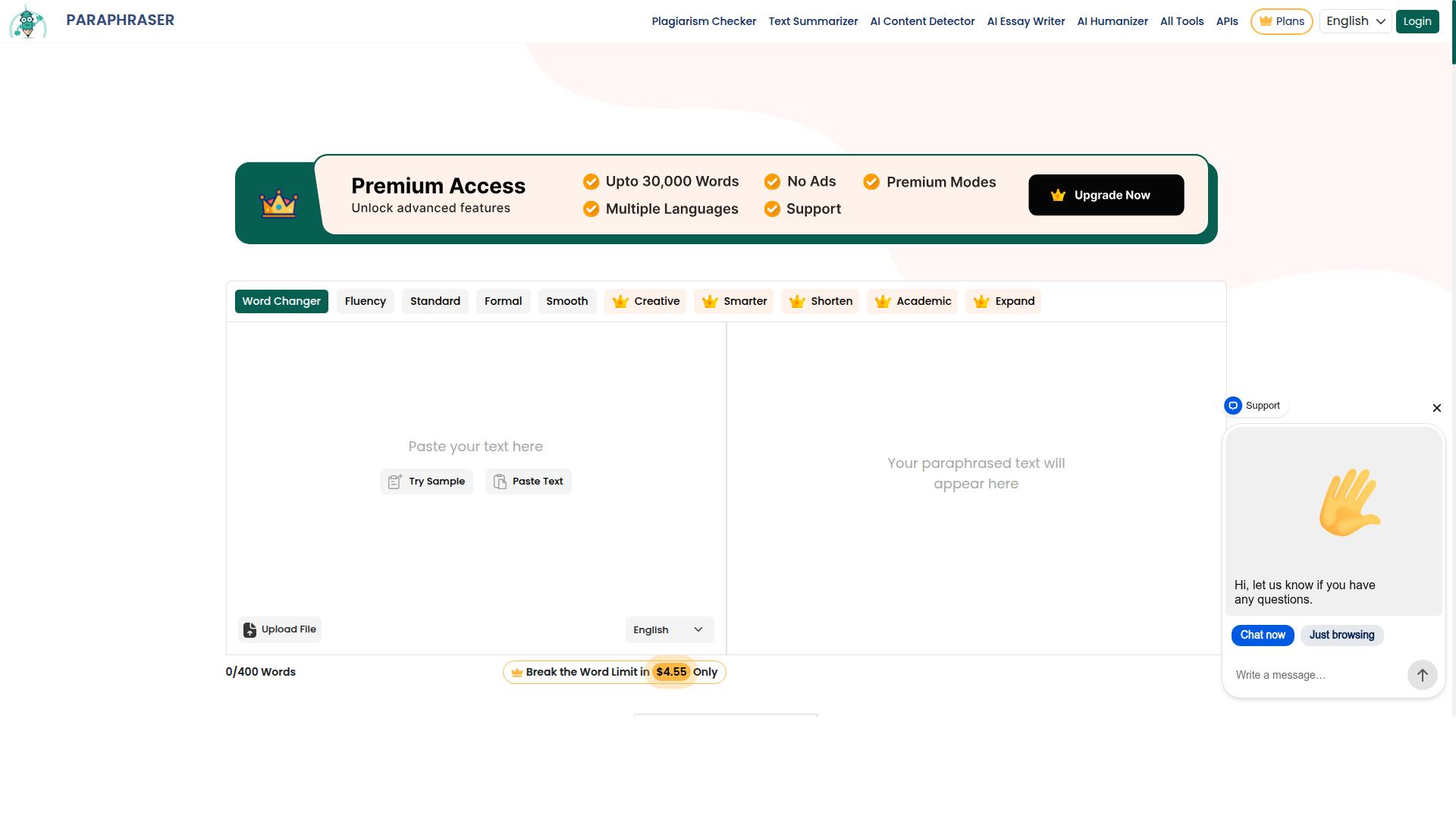The image size is (1456, 819).
Task: Click the crown icon beside Academic mode
Action: coord(883,302)
